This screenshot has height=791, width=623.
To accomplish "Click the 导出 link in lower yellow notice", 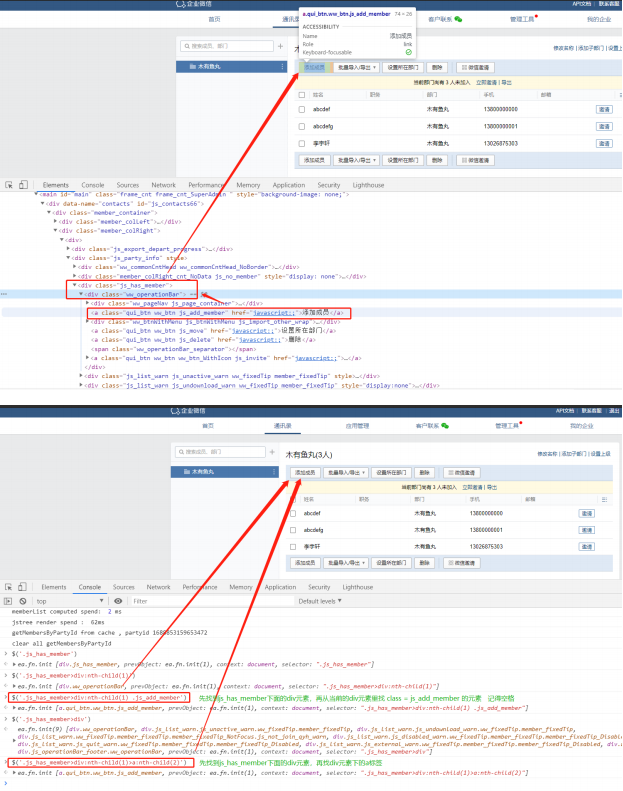I will (x=492, y=488).
